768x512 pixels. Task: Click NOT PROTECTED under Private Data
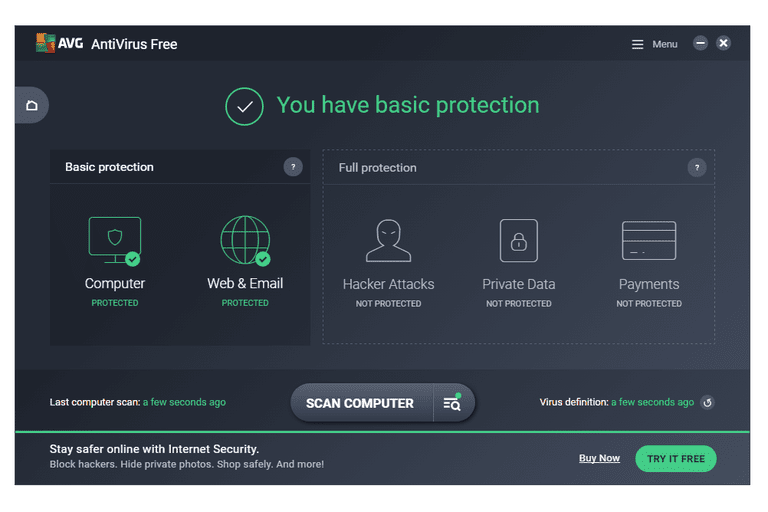519,304
